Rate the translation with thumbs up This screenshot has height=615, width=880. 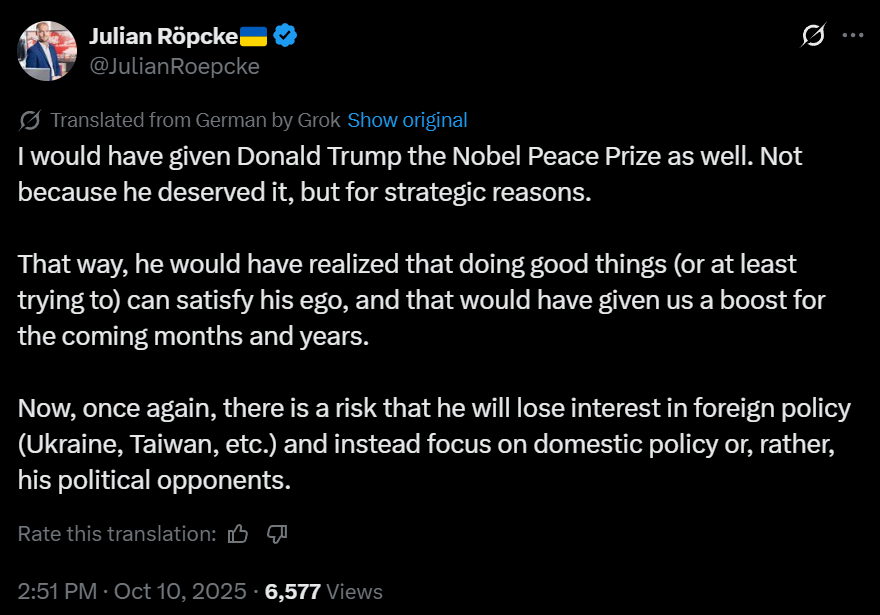[238, 534]
